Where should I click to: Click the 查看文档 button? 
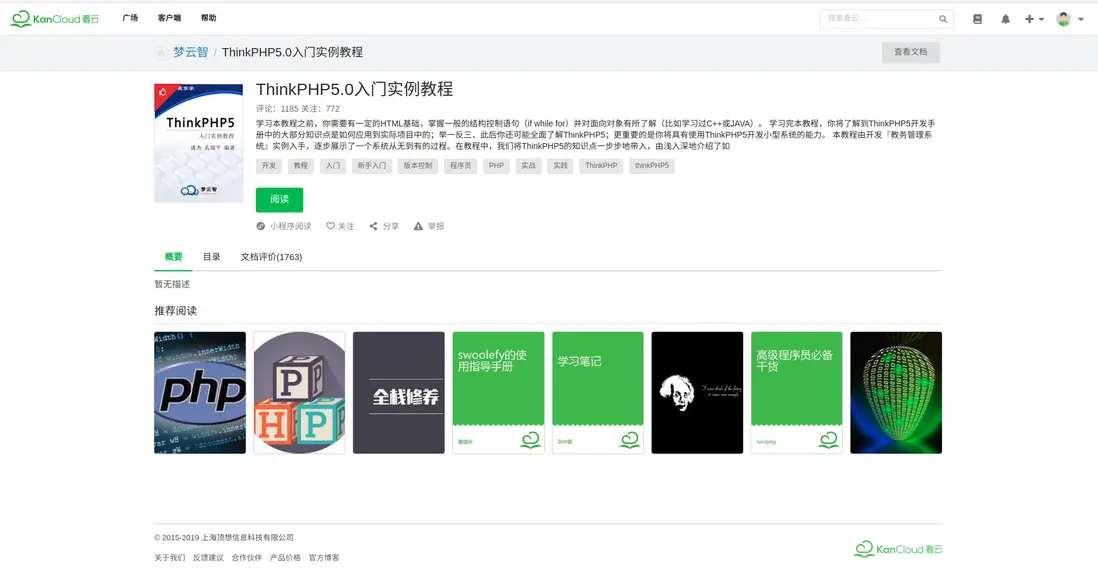coord(910,53)
